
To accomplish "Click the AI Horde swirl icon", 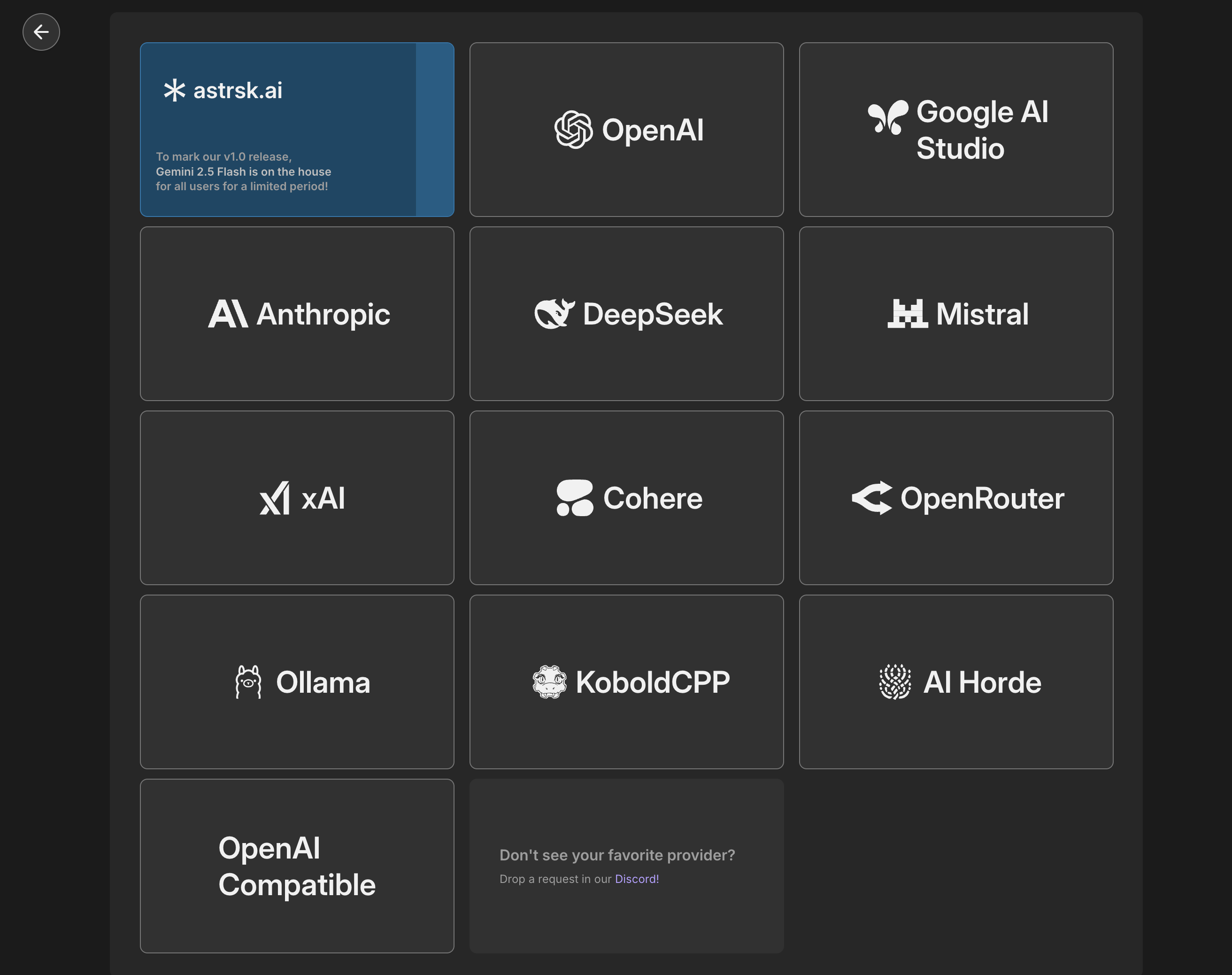I will pyautogui.click(x=895, y=681).
